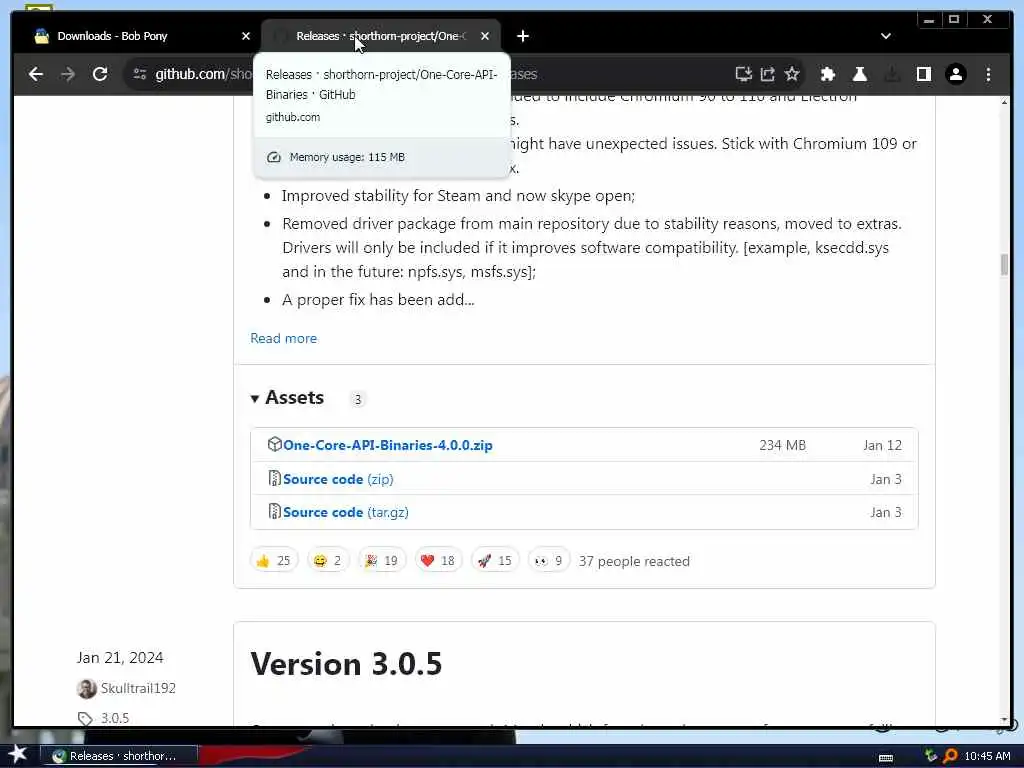The width and height of the screenshot is (1024, 768).
Task: Open the extensions puzzle-piece menu
Action: point(828,74)
